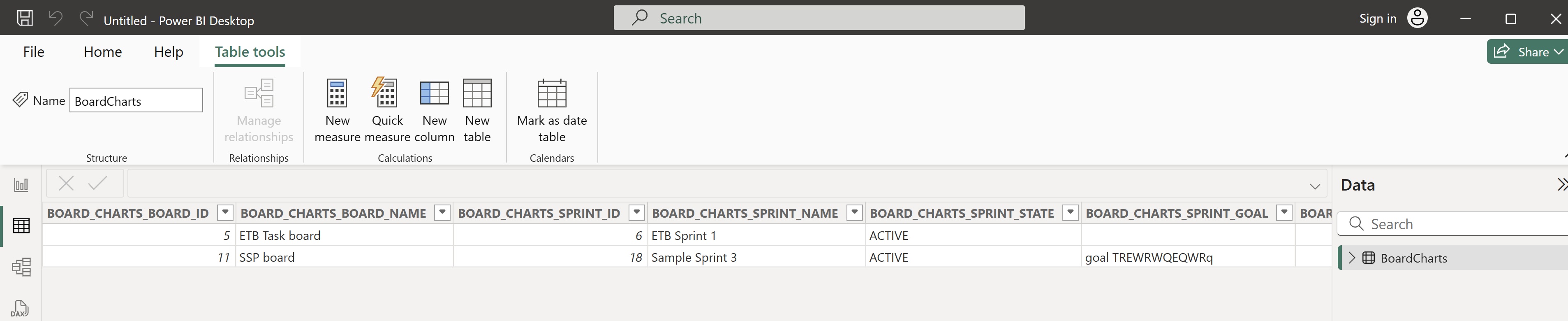The height and width of the screenshot is (321, 1568).
Task: Select board ID cell with value 5
Action: click(x=139, y=235)
